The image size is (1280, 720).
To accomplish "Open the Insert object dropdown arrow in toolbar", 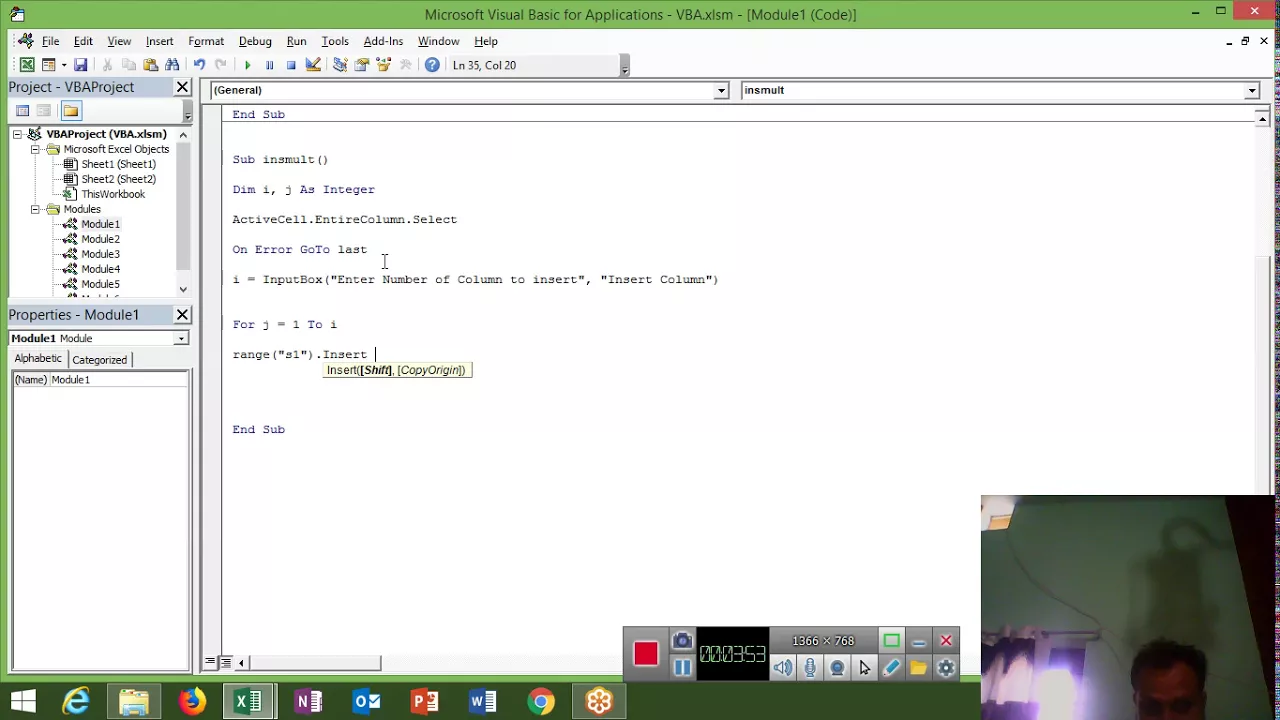I will [62, 65].
